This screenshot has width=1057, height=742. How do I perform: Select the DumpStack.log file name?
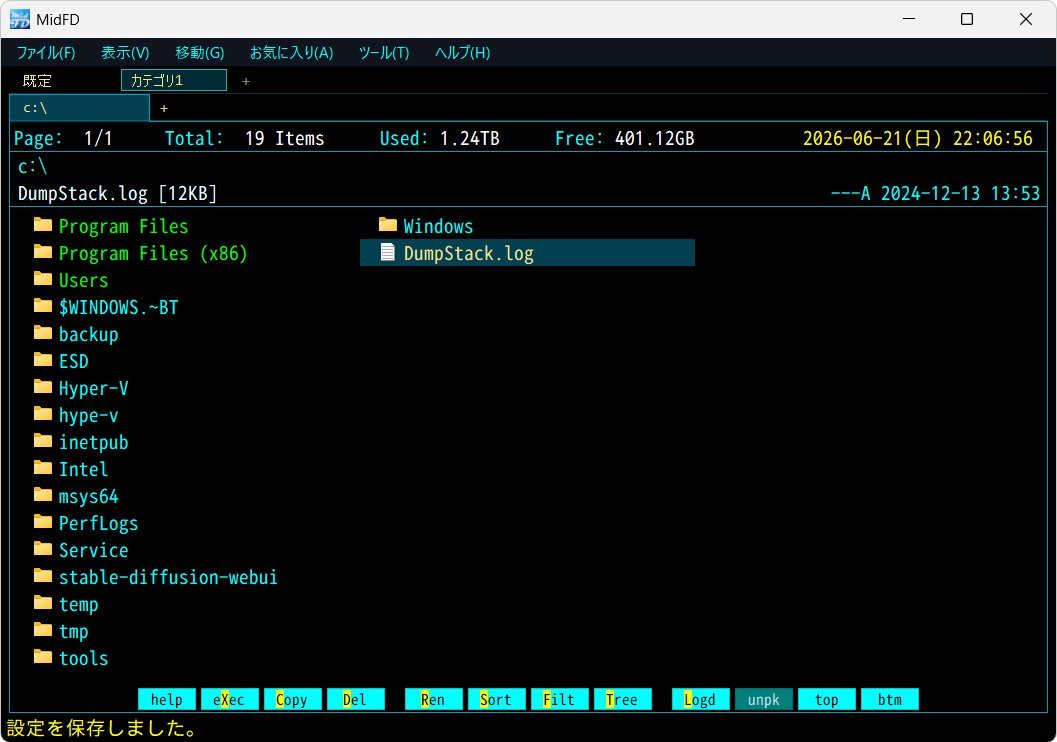click(x=469, y=253)
